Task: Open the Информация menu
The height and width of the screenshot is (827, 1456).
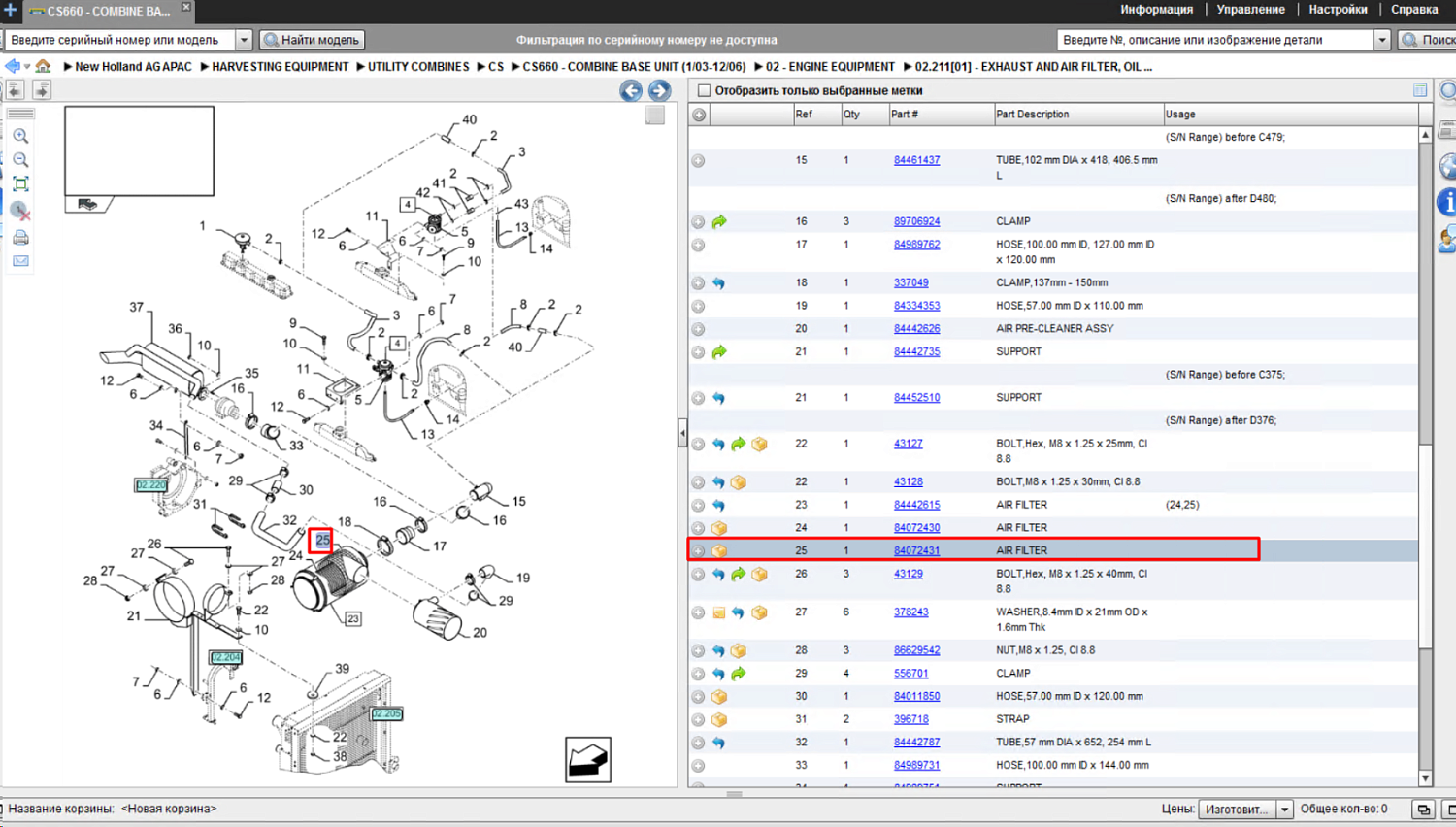Action: pyautogui.click(x=1156, y=10)
